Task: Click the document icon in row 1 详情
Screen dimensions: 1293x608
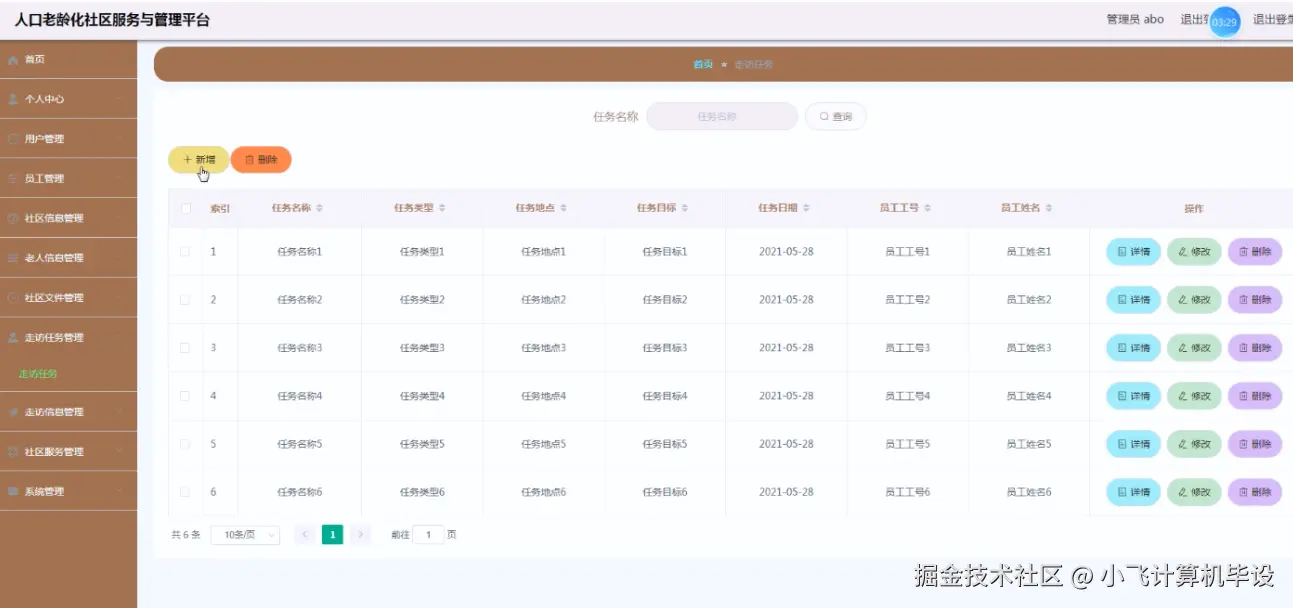Action: (1122, 252)
